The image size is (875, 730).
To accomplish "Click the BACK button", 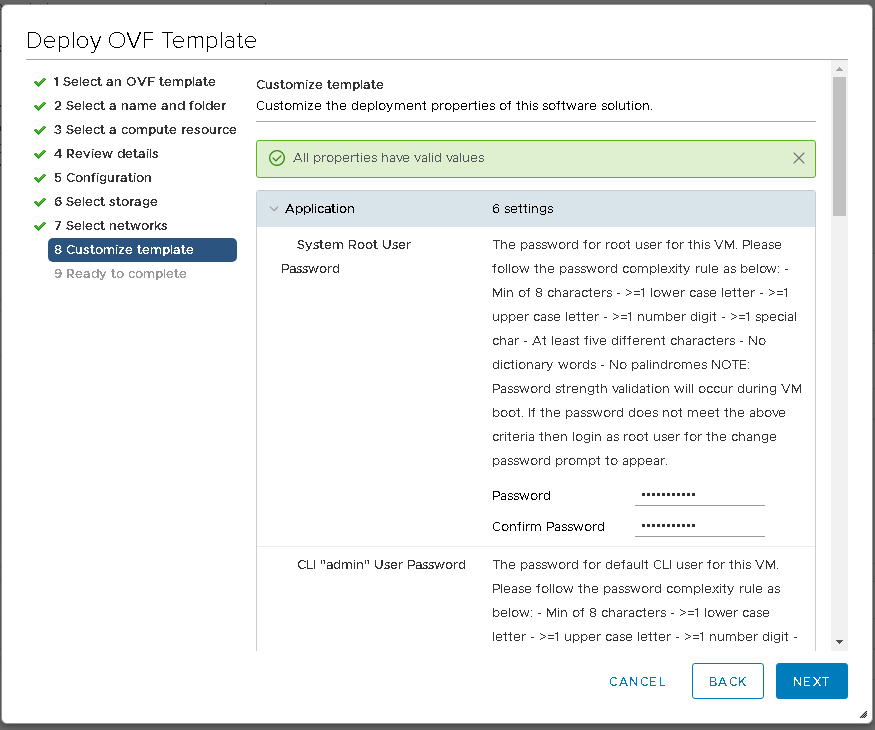I will [727, 681].
